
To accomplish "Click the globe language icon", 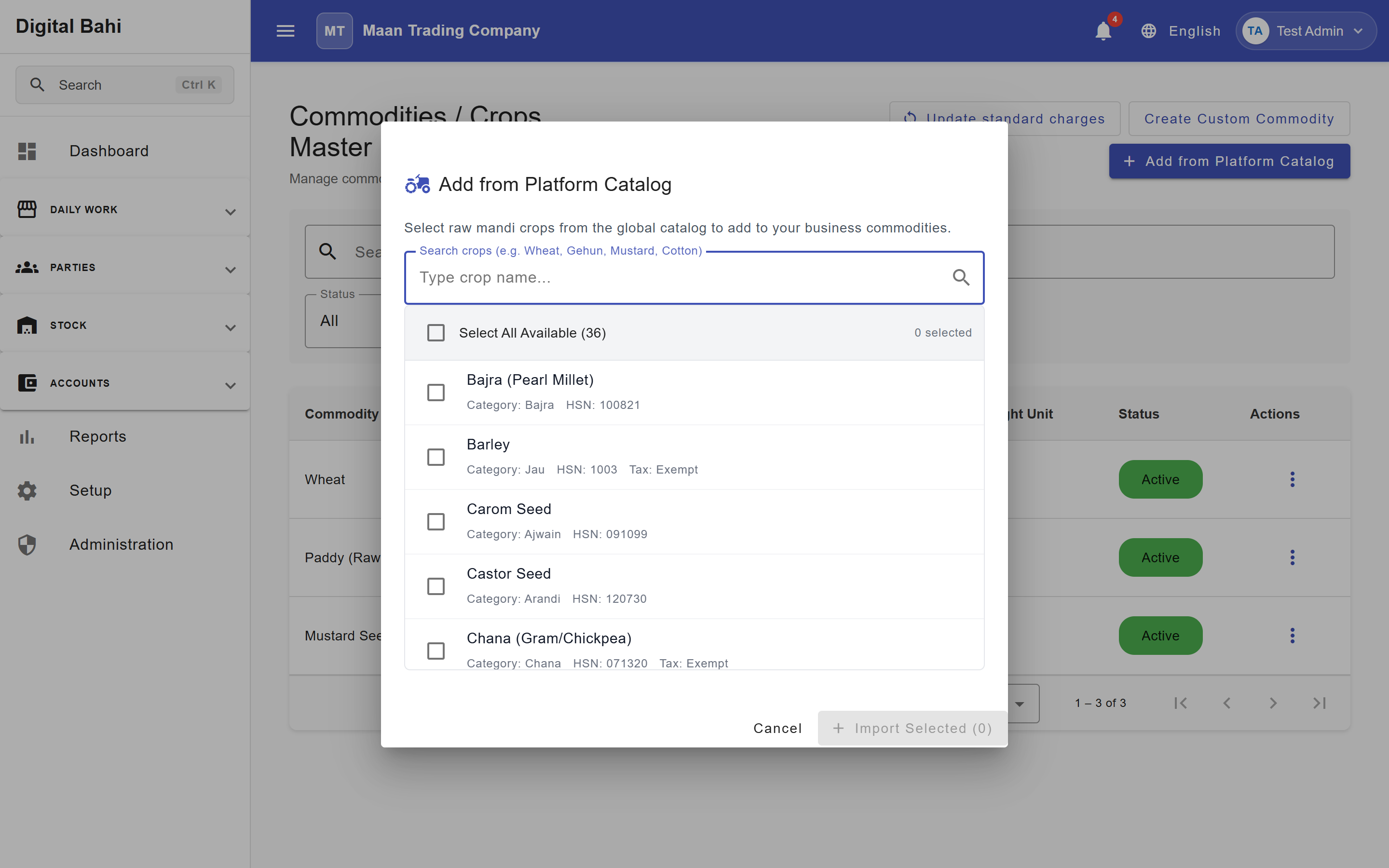I will (1148, 31).
